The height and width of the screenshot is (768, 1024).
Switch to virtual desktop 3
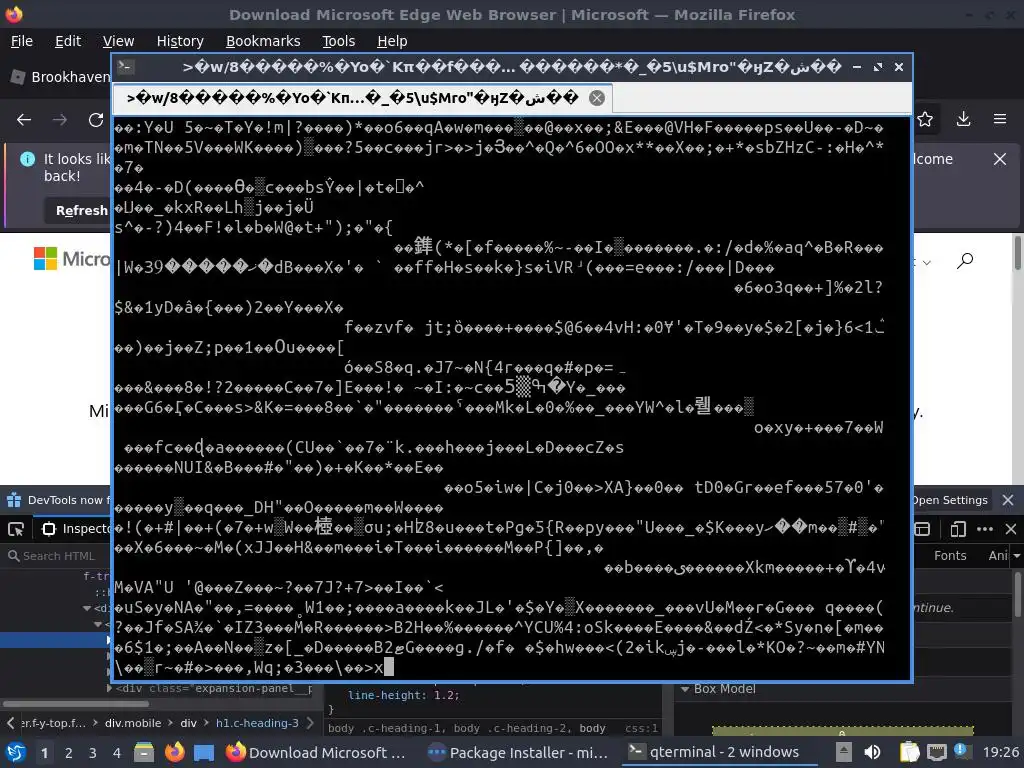(93, 753)
